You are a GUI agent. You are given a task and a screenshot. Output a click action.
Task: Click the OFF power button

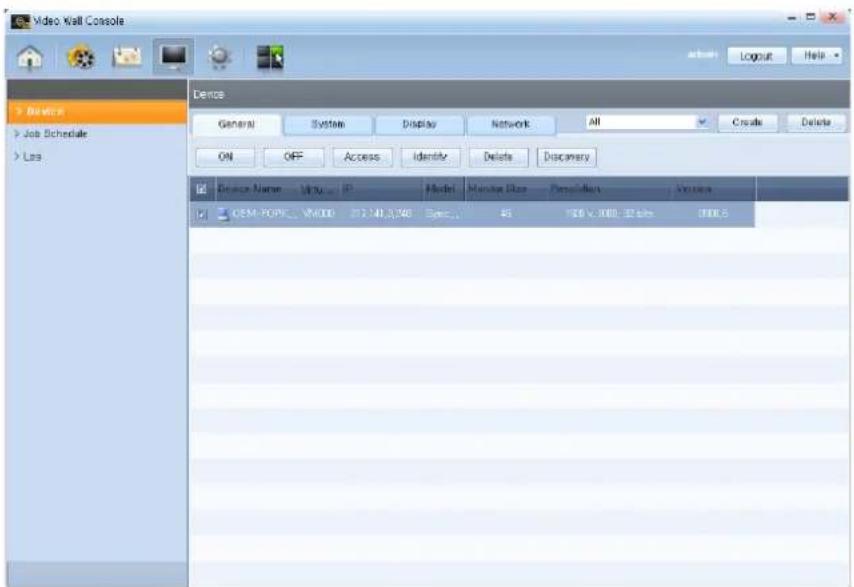click(x=293, y=157)
